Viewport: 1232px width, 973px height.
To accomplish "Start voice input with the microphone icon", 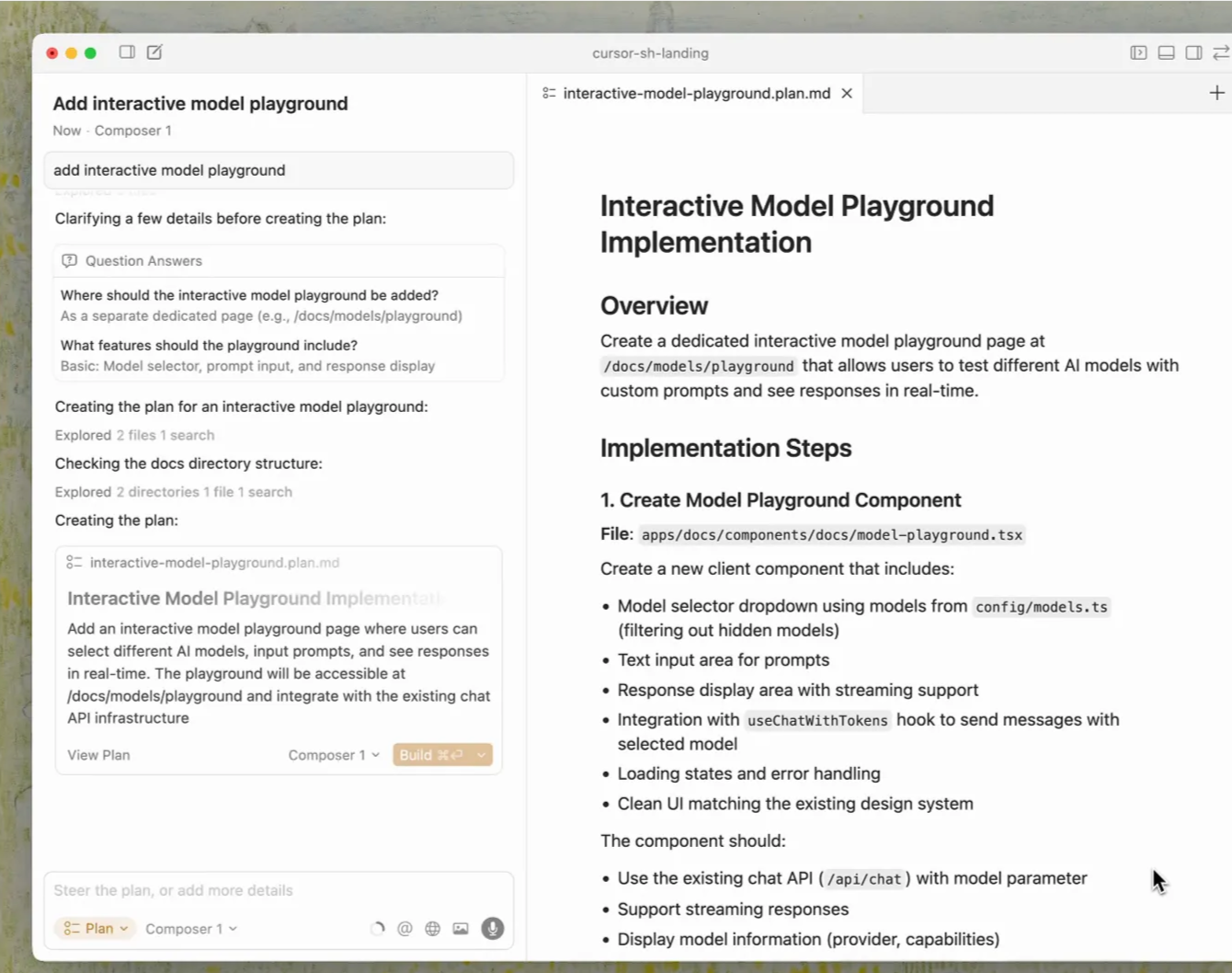I will point(493,929).
